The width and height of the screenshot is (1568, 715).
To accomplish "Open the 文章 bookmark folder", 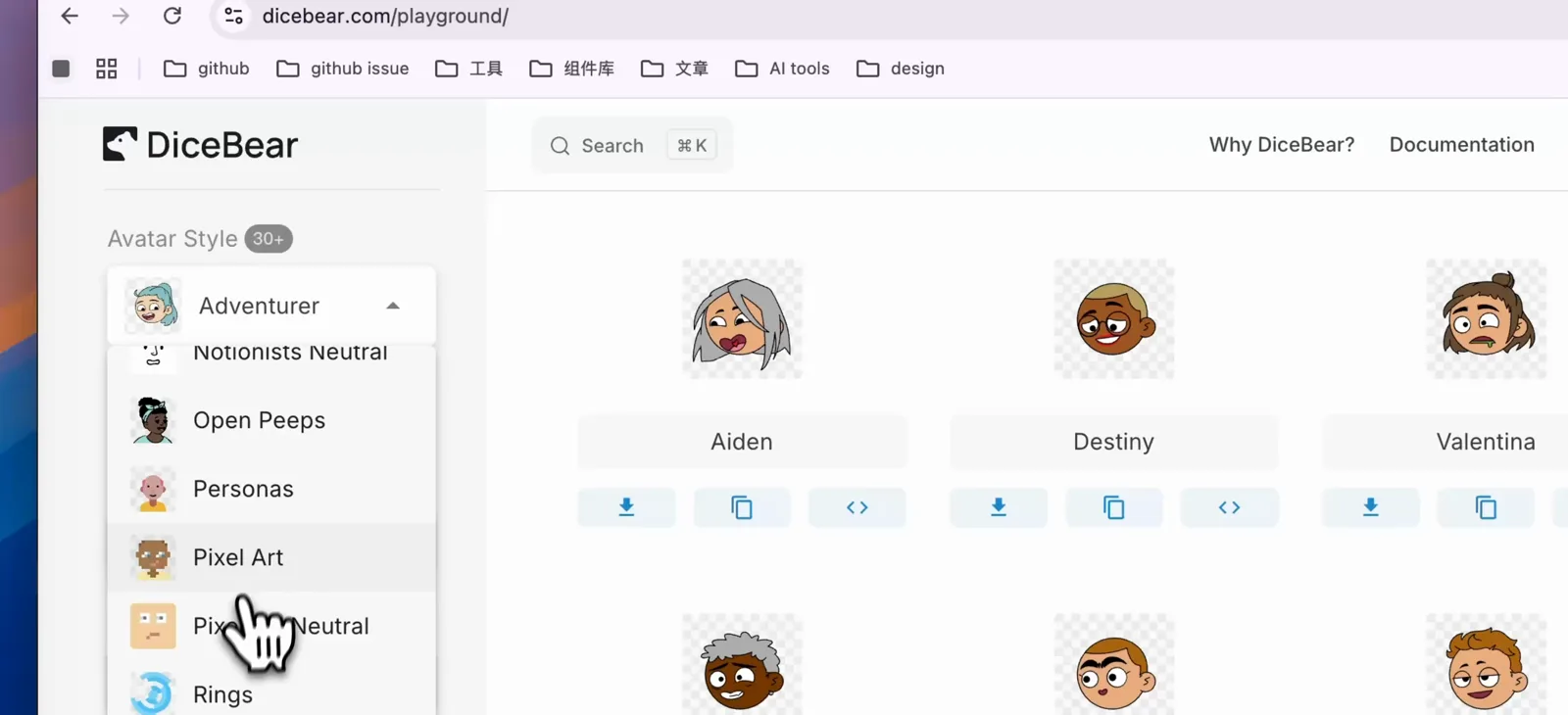I will tap(674, 69).
